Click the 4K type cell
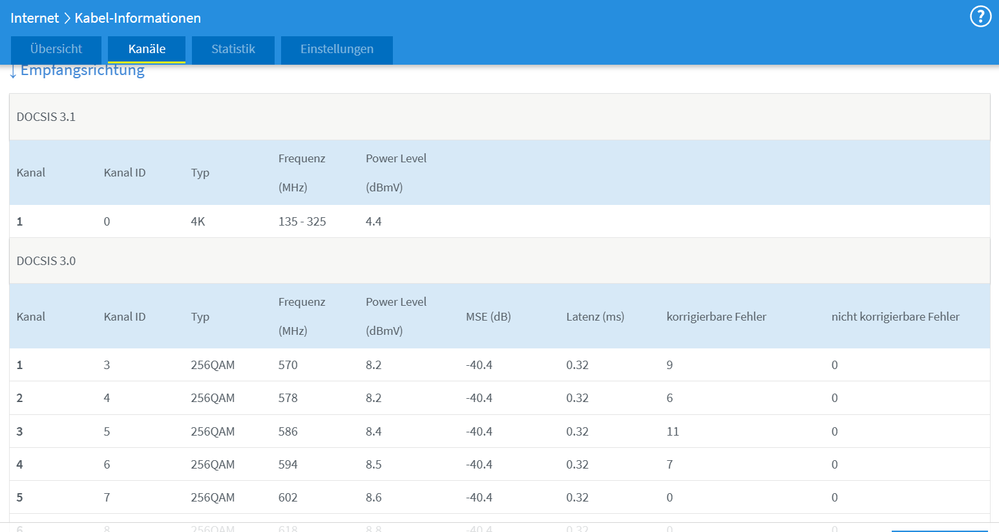Screen dimensions: 999x532 pos(197,221)
